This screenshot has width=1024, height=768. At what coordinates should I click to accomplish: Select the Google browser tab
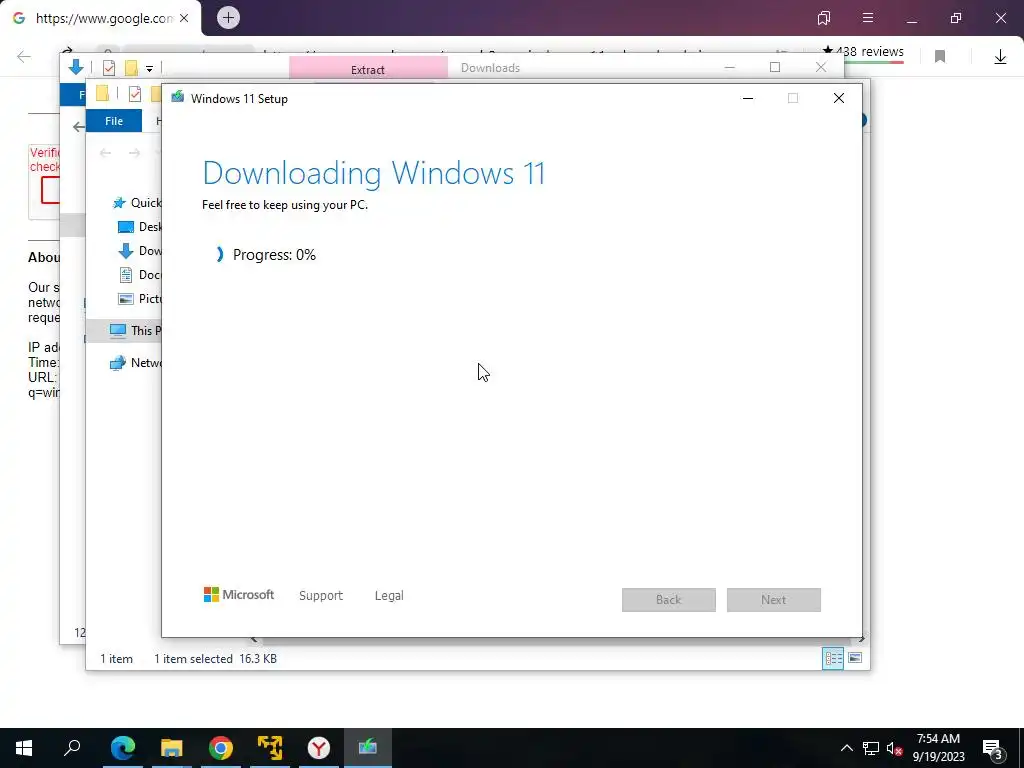point(101,18)
